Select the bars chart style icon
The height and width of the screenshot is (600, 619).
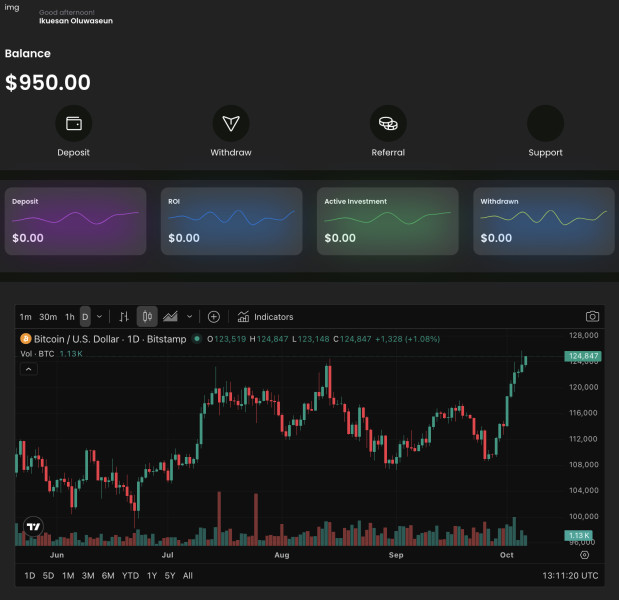[x=124, y=317]
